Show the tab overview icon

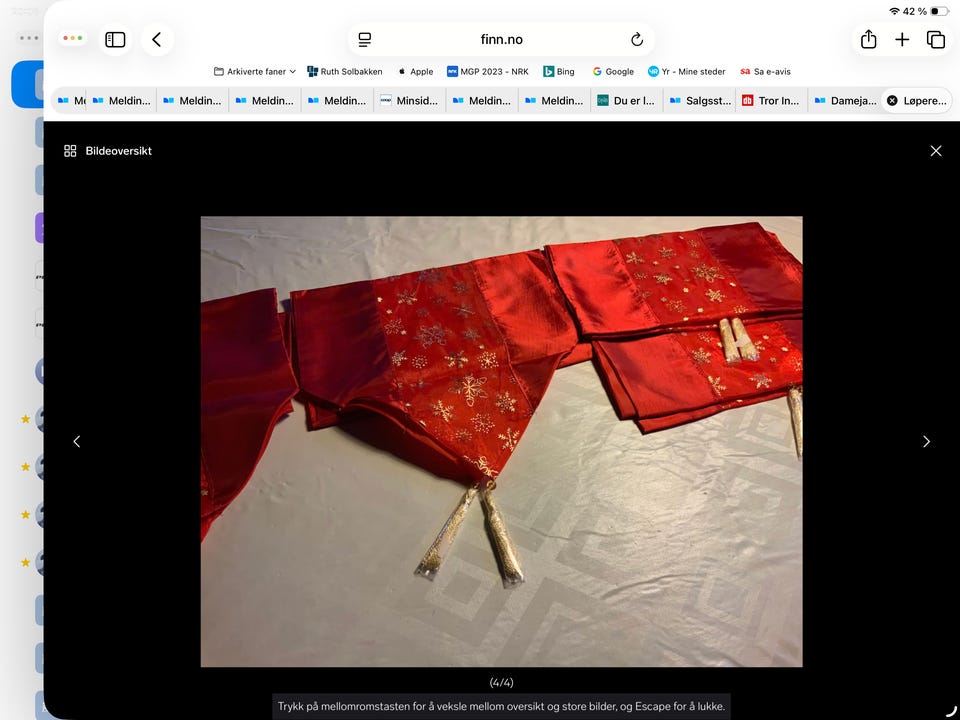click(x=936, y=40)
